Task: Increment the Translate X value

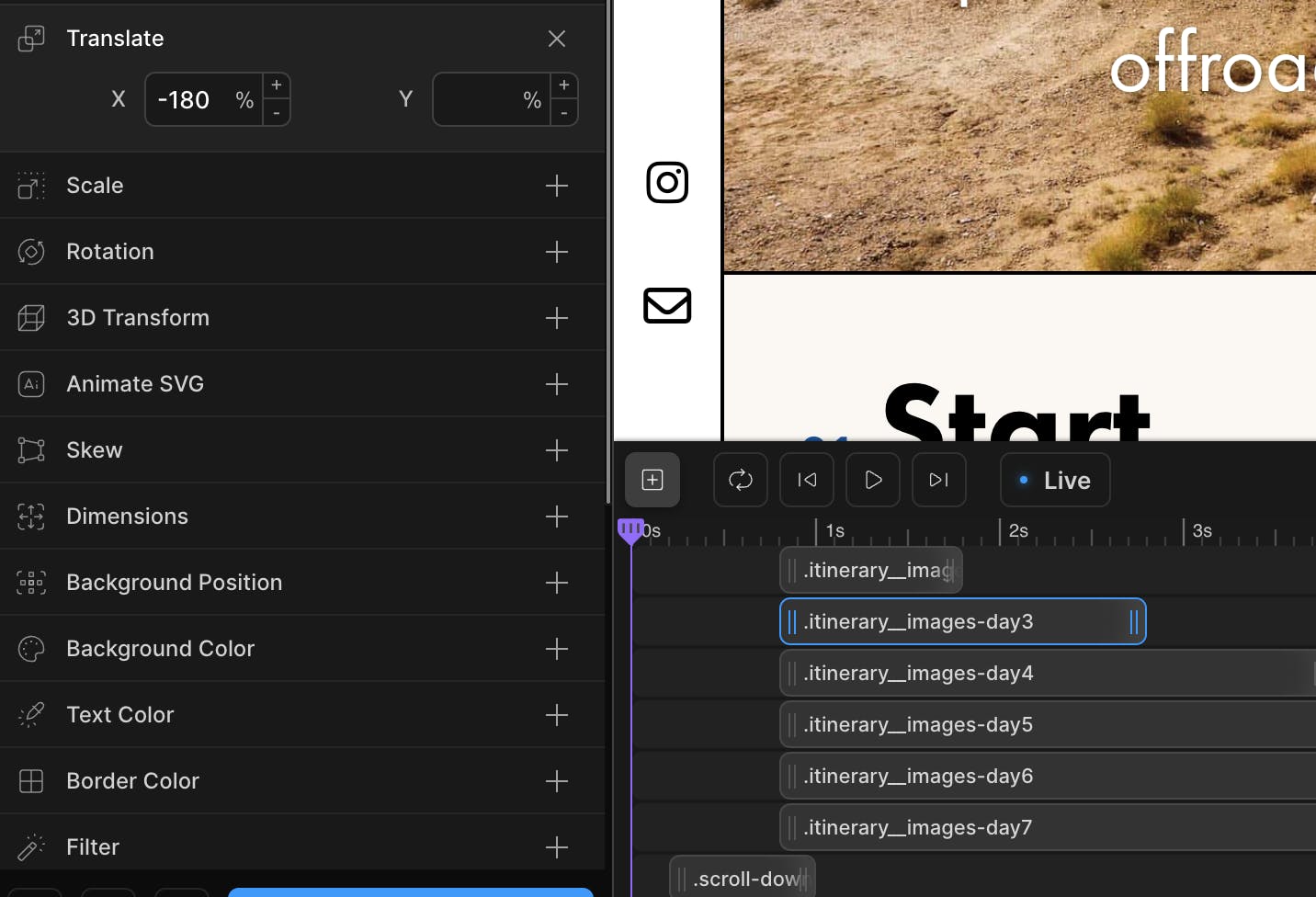Action: click(x=277, y=85)
